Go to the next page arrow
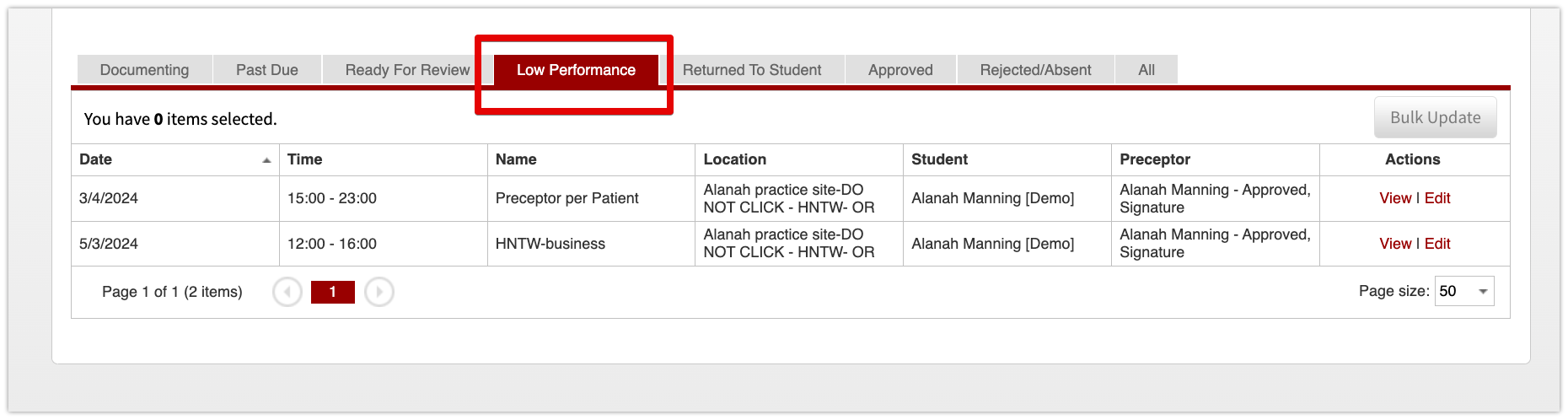 379,292
